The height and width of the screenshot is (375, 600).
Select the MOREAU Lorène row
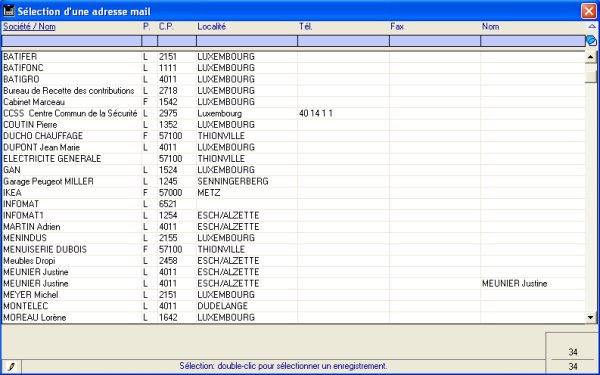tap(293, 318)
